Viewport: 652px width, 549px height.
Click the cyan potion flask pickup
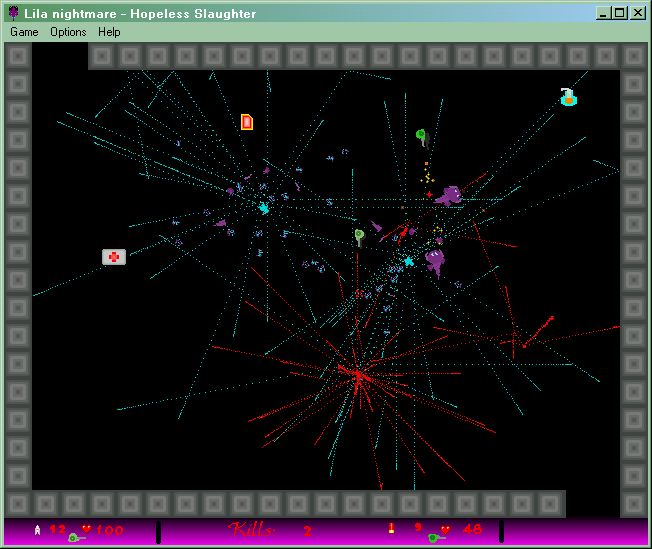[x=568, y=98]
